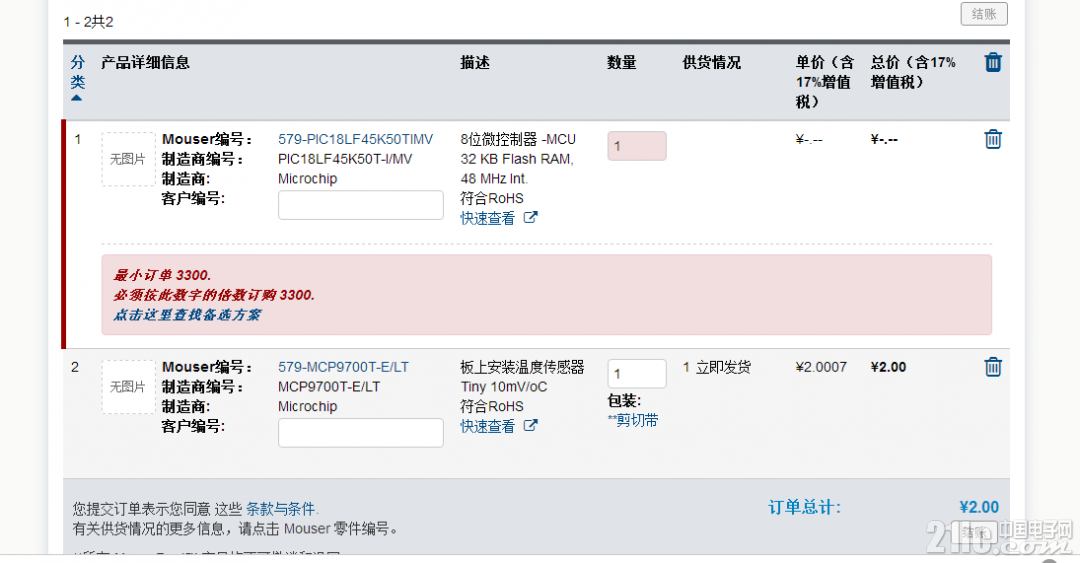This screenshot has height=563, width=1080.
Task: Click the sort arrow under 分类
Action: click(77, 98)
